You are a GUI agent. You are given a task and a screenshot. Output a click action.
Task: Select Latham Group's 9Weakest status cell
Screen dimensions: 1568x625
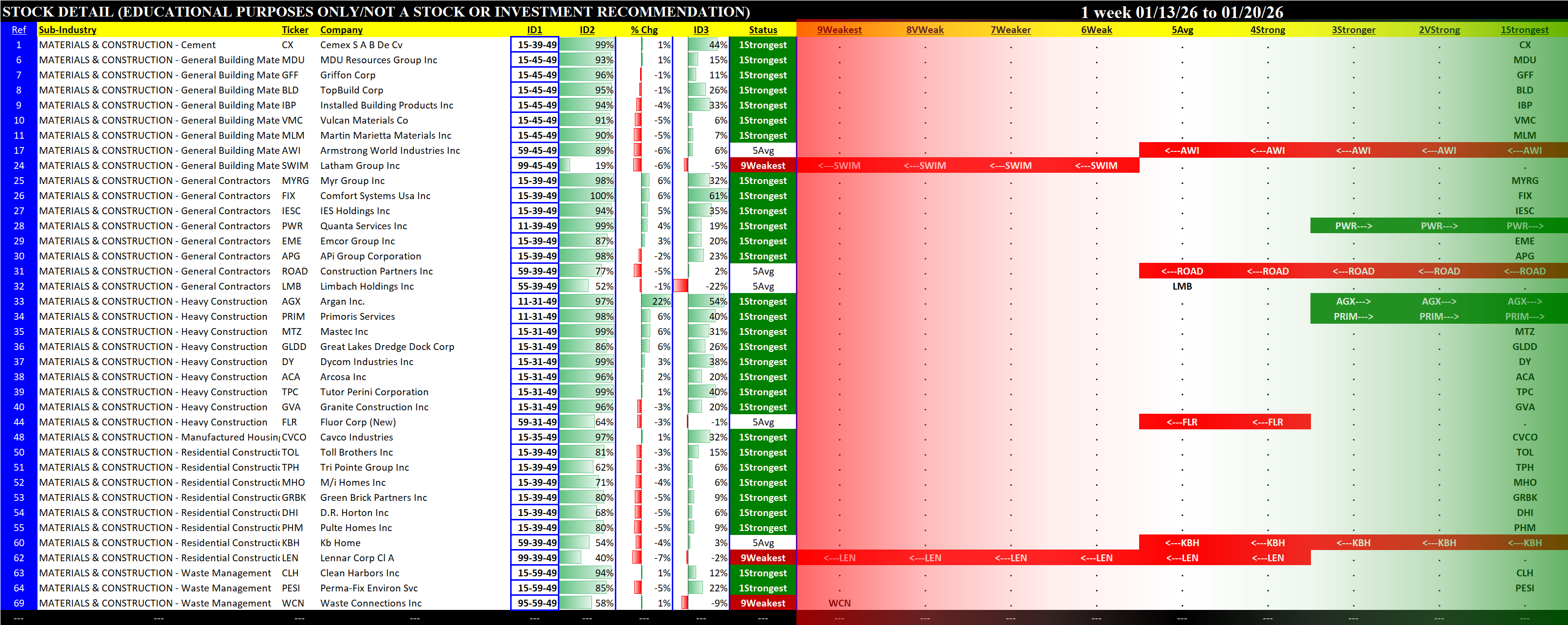coord(763,165)
